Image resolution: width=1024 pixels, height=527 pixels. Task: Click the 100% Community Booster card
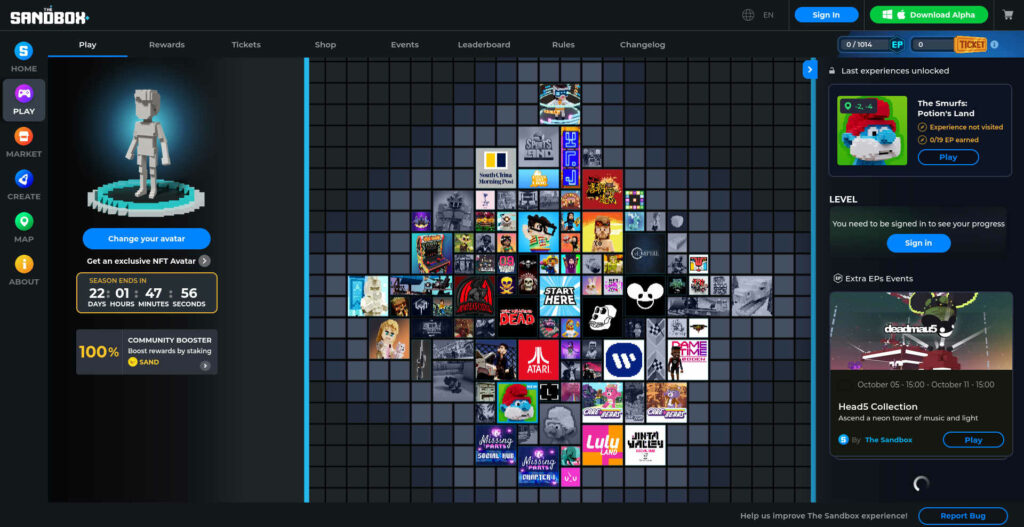pos(147,352)
